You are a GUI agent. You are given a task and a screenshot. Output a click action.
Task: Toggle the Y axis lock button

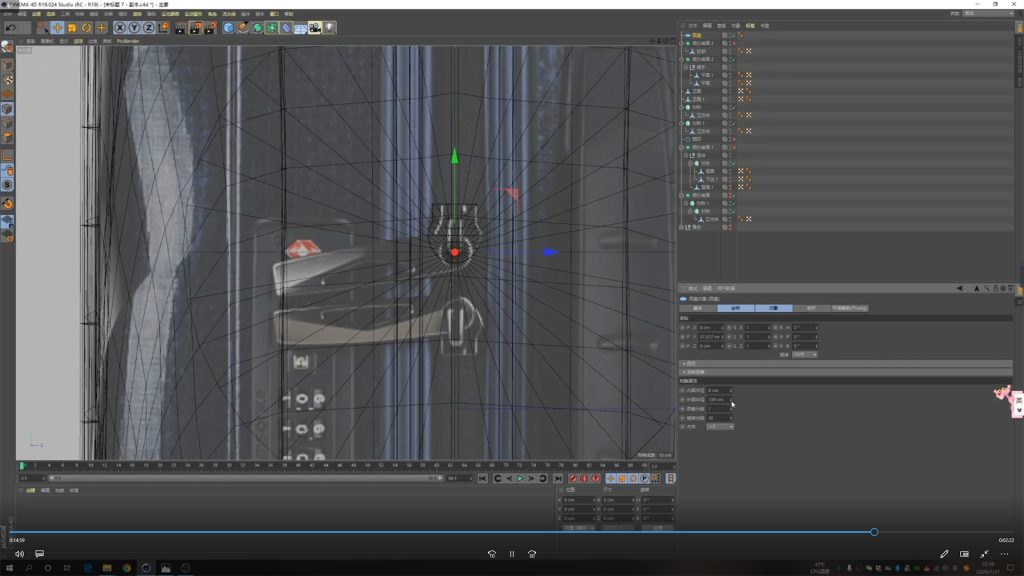(x=134, y=28)
